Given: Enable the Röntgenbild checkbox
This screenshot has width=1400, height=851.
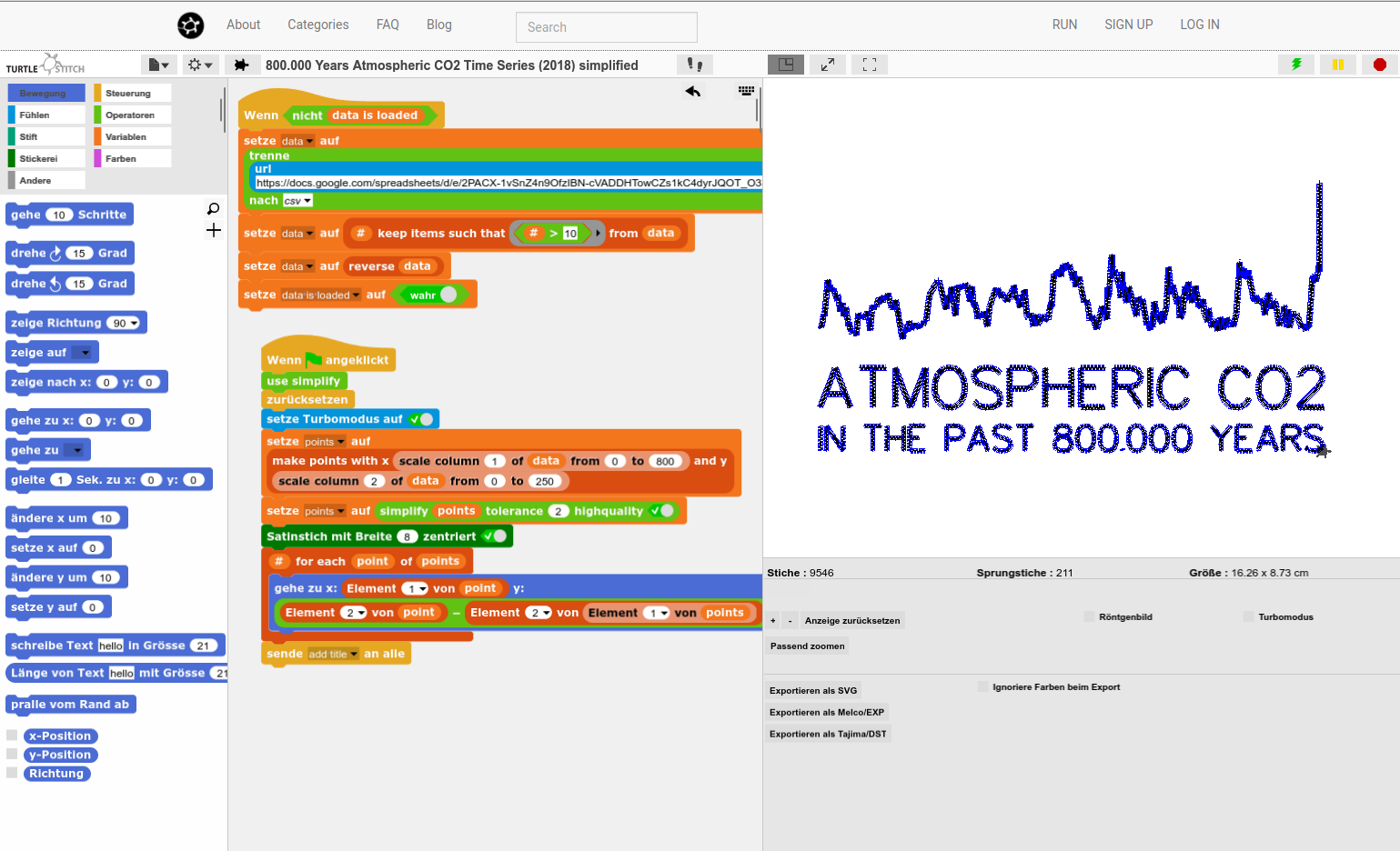Looking at the screenshot, I should 1089,616.
